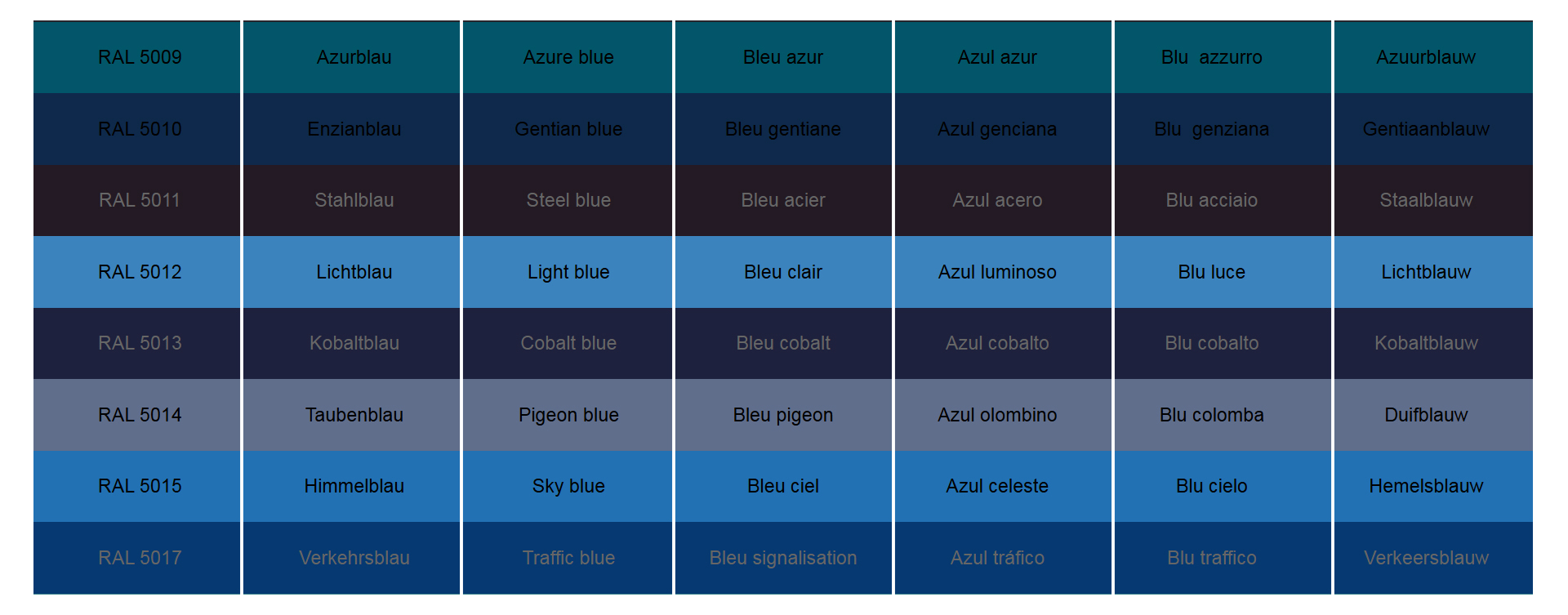The height and width of the screenshot is (615, 1568).
Task: Select the Duifblauw cell
Action: tap(1426, 415)
